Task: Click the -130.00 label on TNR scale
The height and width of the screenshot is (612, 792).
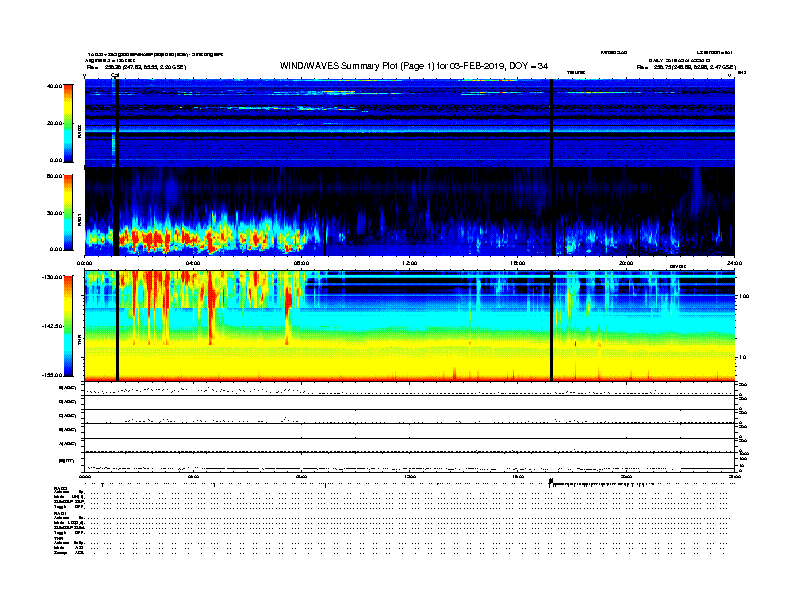Action: [x=53, y=277]
